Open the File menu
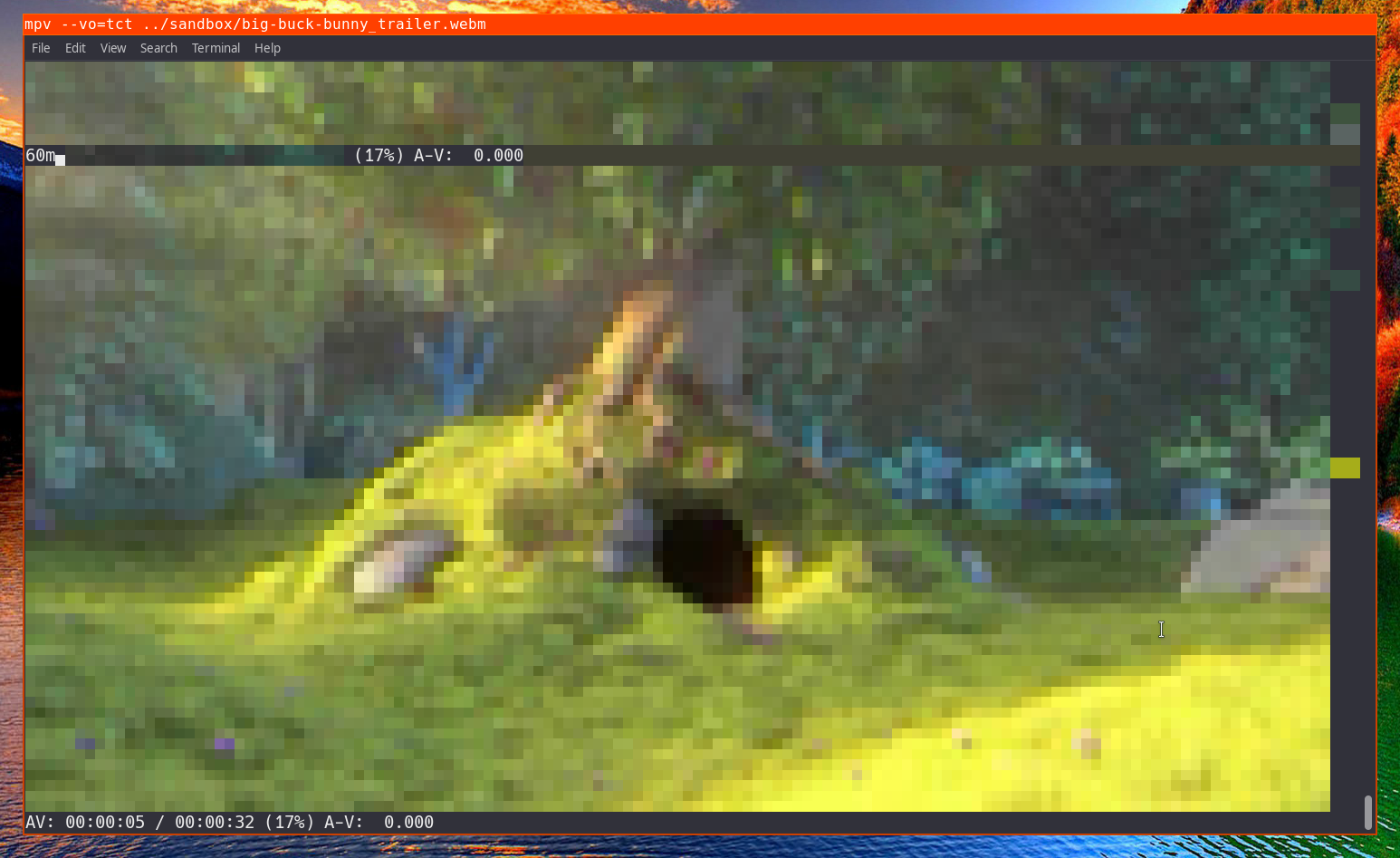The width and height of the screenshot is (1400, 858). tap(40, 48)
